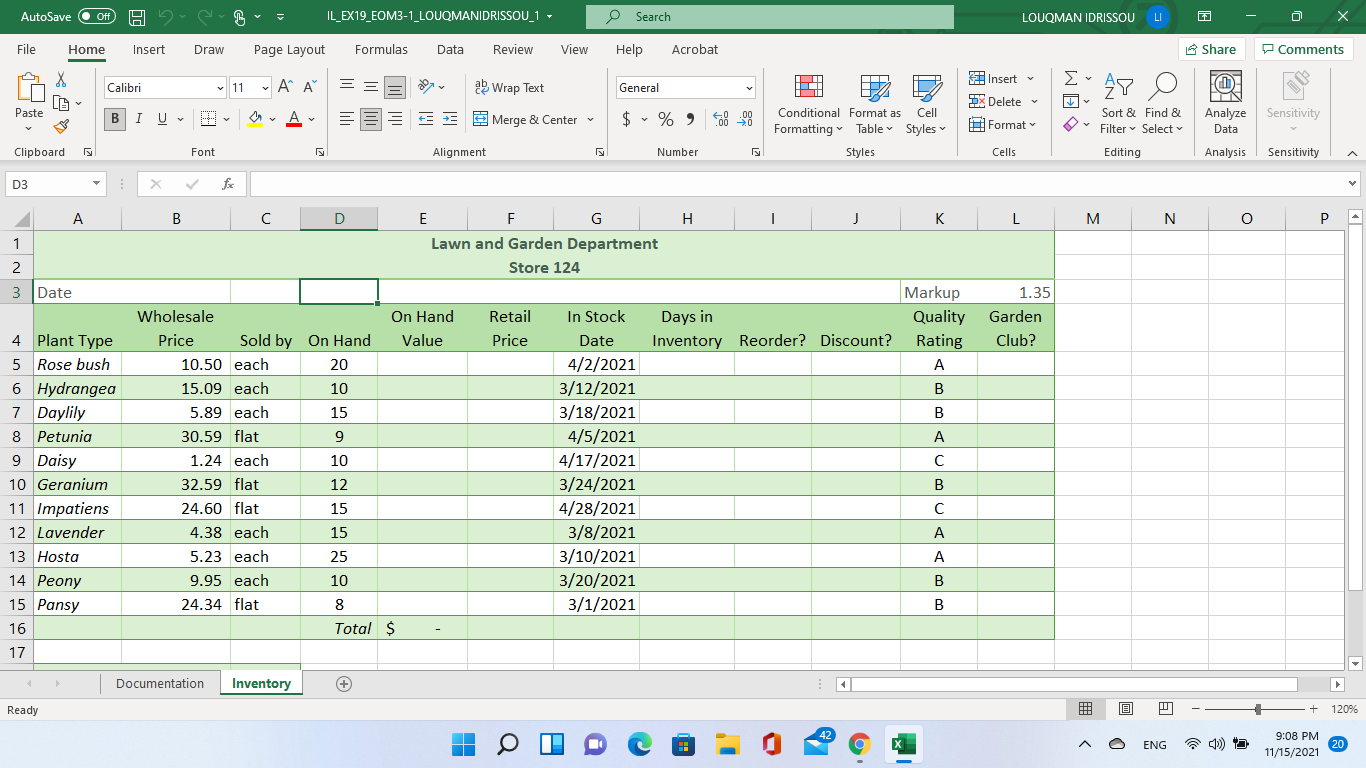Open the Documentation sheet tab
1366x768 pixels.
(x=159, y=683)
